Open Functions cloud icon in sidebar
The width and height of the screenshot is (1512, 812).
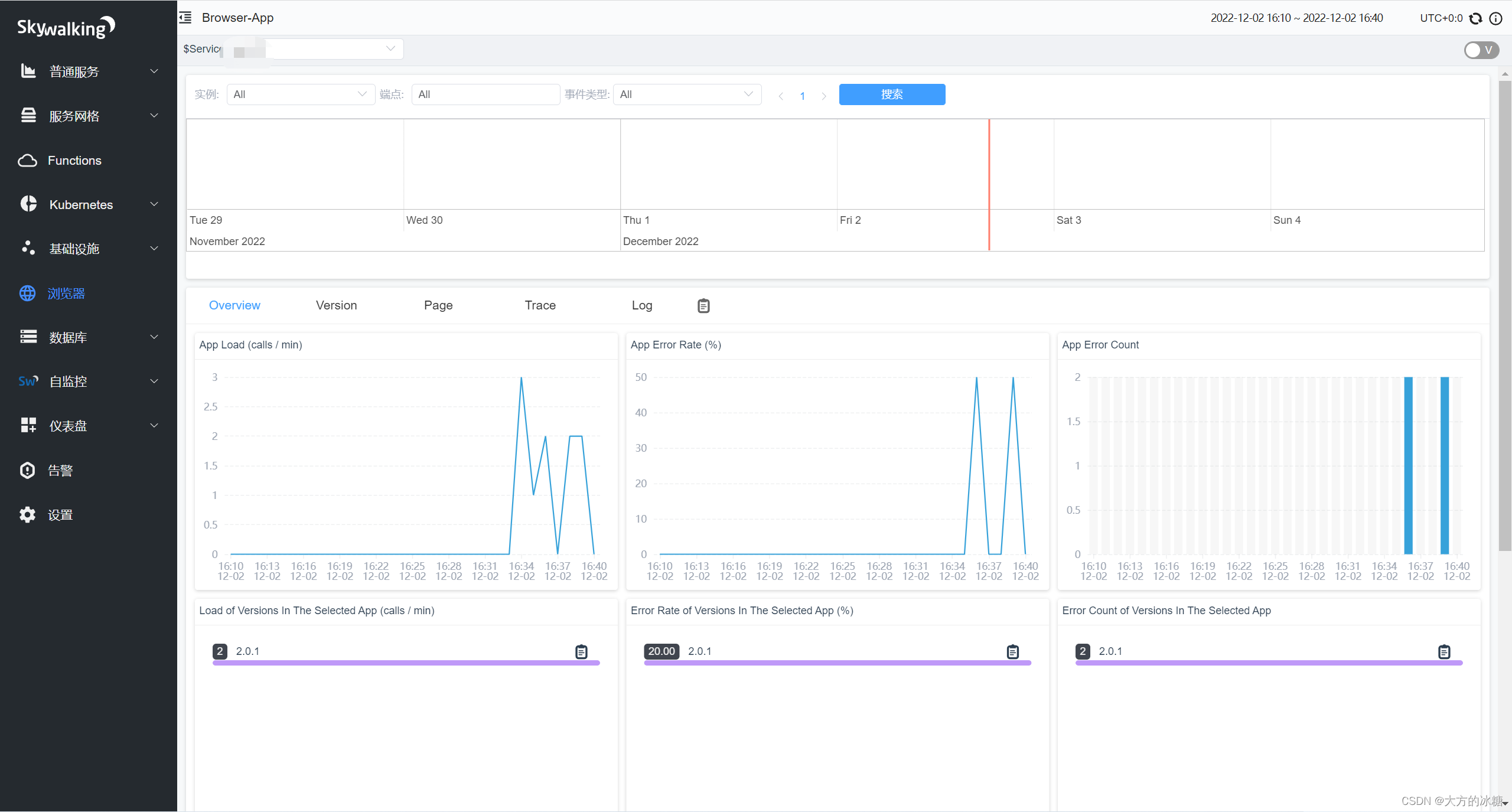(28, 161)
